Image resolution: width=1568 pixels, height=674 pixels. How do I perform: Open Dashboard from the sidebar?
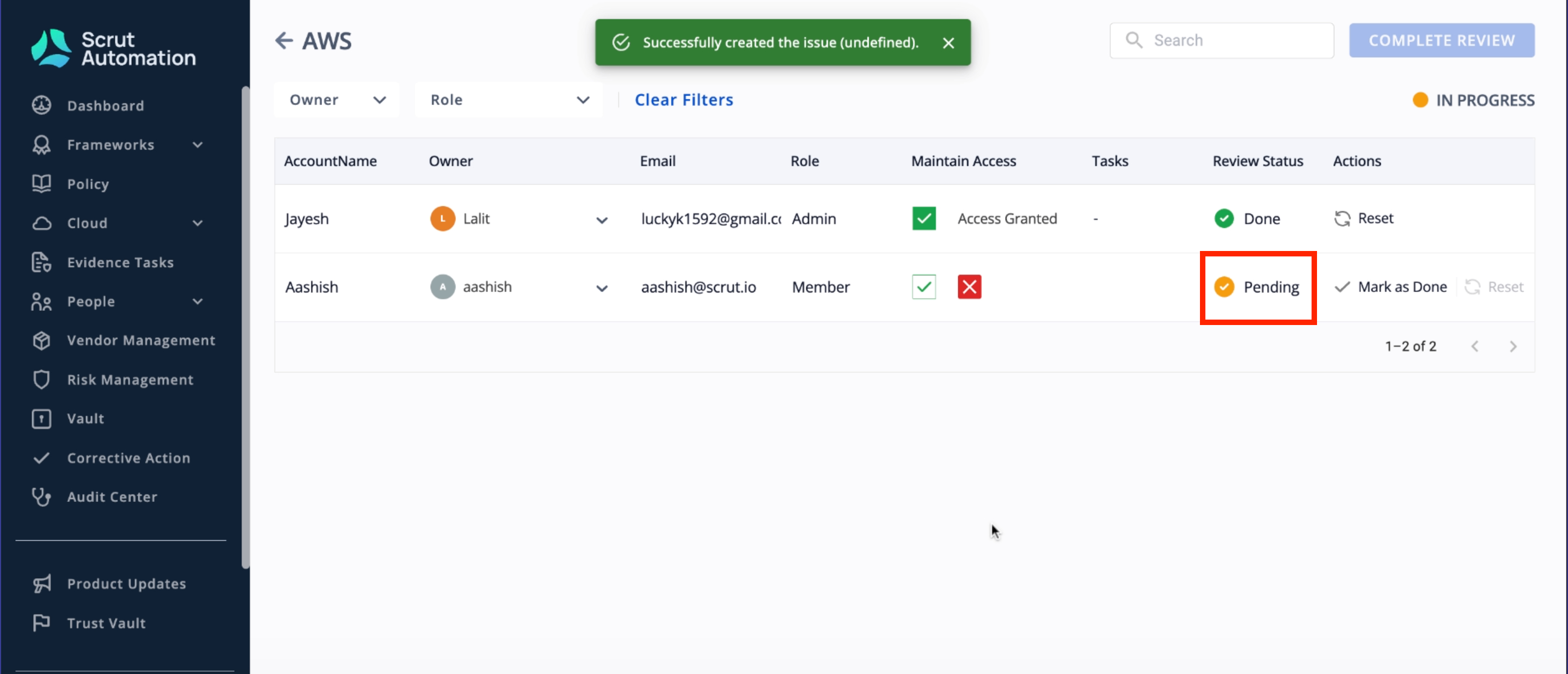pyautogui.click(x=105, y=105)
